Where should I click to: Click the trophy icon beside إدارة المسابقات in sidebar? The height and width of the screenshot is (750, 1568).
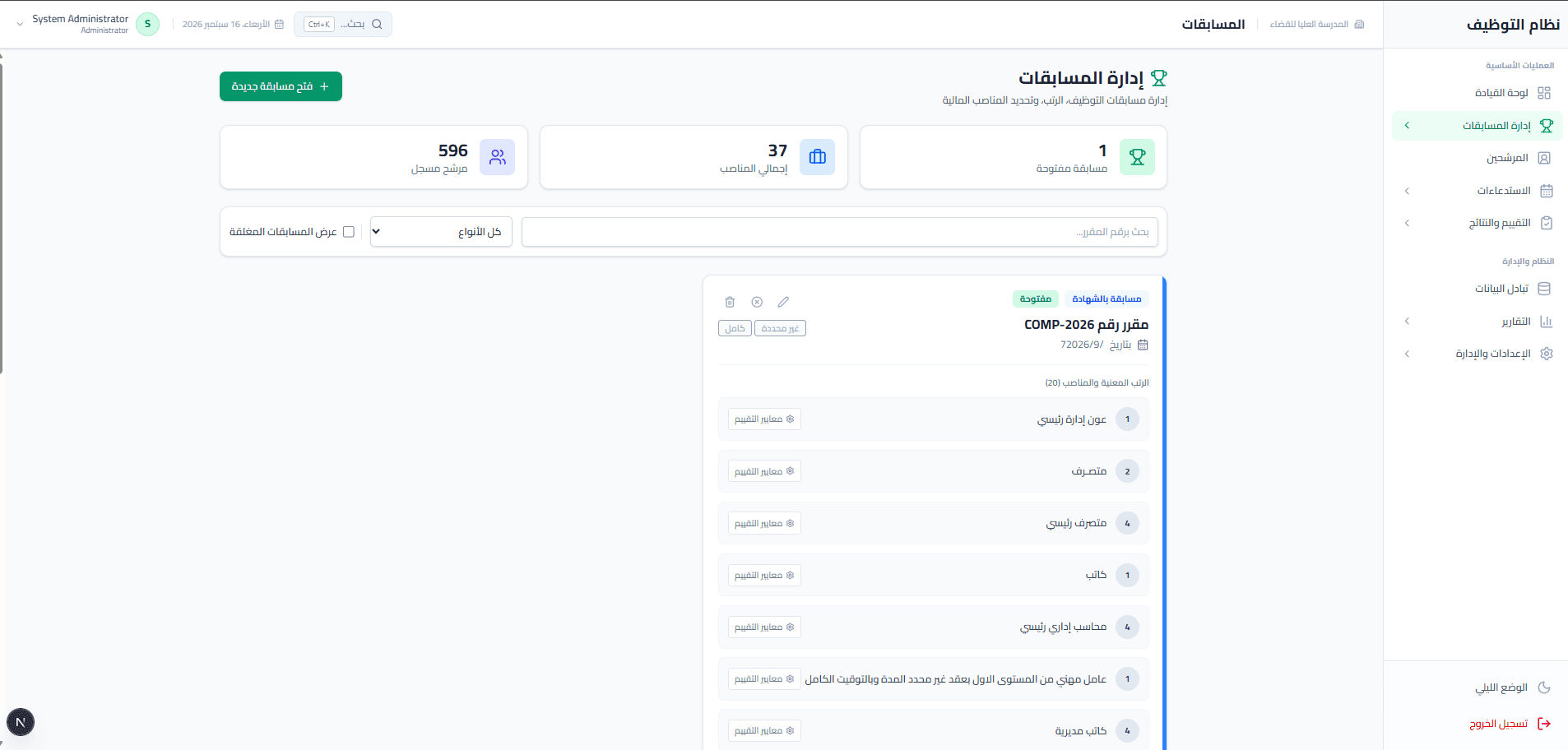(1546, 126)
